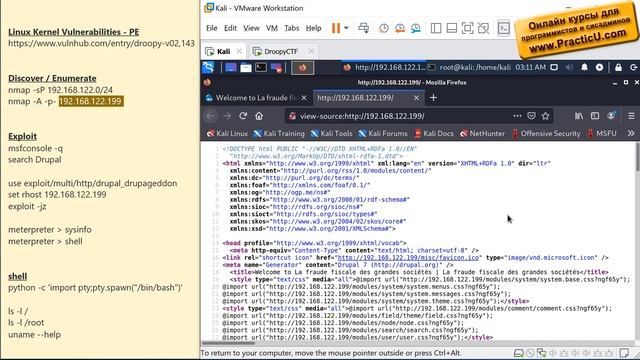The width and height of the screenshot is (640, 360).
Task: Bookmark this page with star icon
Action: pos(545,116)
